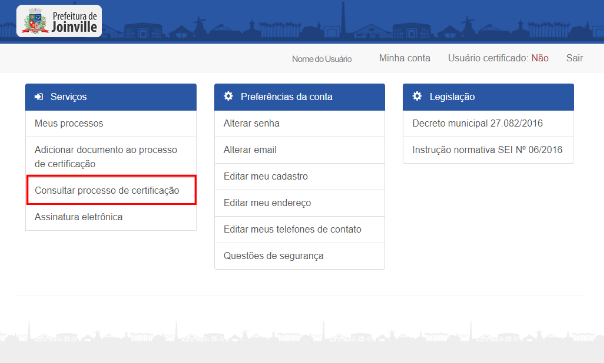Click the Prefeitura de Joinville logo
This screenshot has height=363, width=604.
[59, 21]
